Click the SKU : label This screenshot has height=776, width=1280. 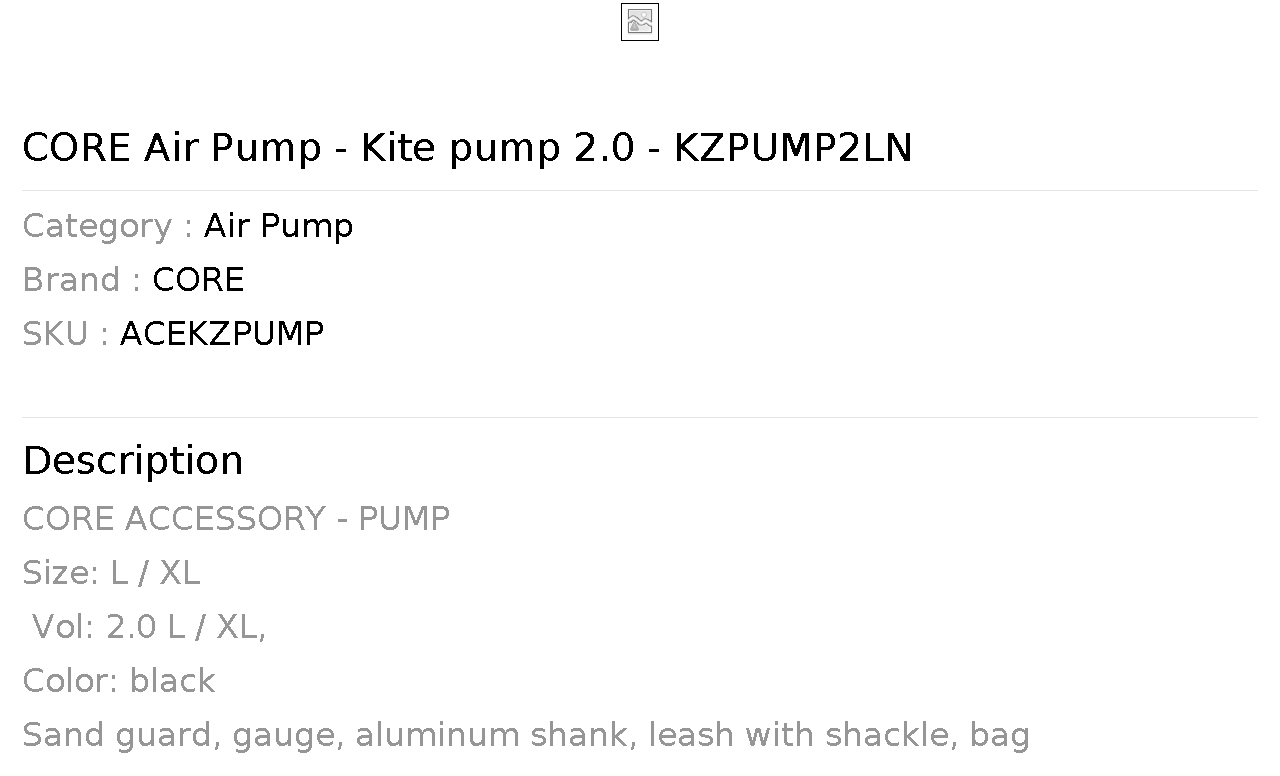(65, 334)
